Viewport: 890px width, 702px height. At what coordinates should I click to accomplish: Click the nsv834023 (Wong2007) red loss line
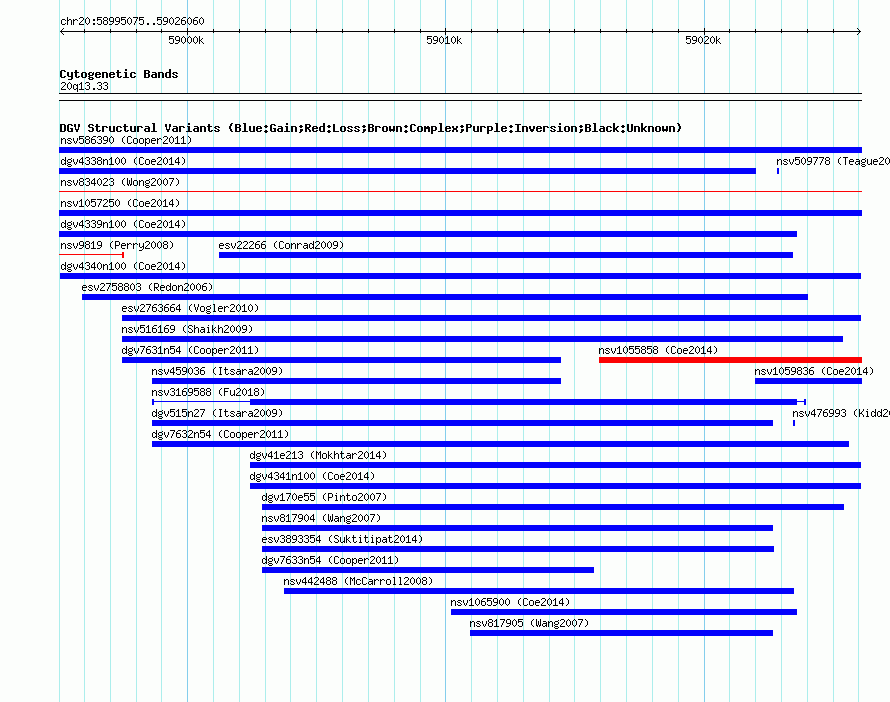[x=460, y=192]
